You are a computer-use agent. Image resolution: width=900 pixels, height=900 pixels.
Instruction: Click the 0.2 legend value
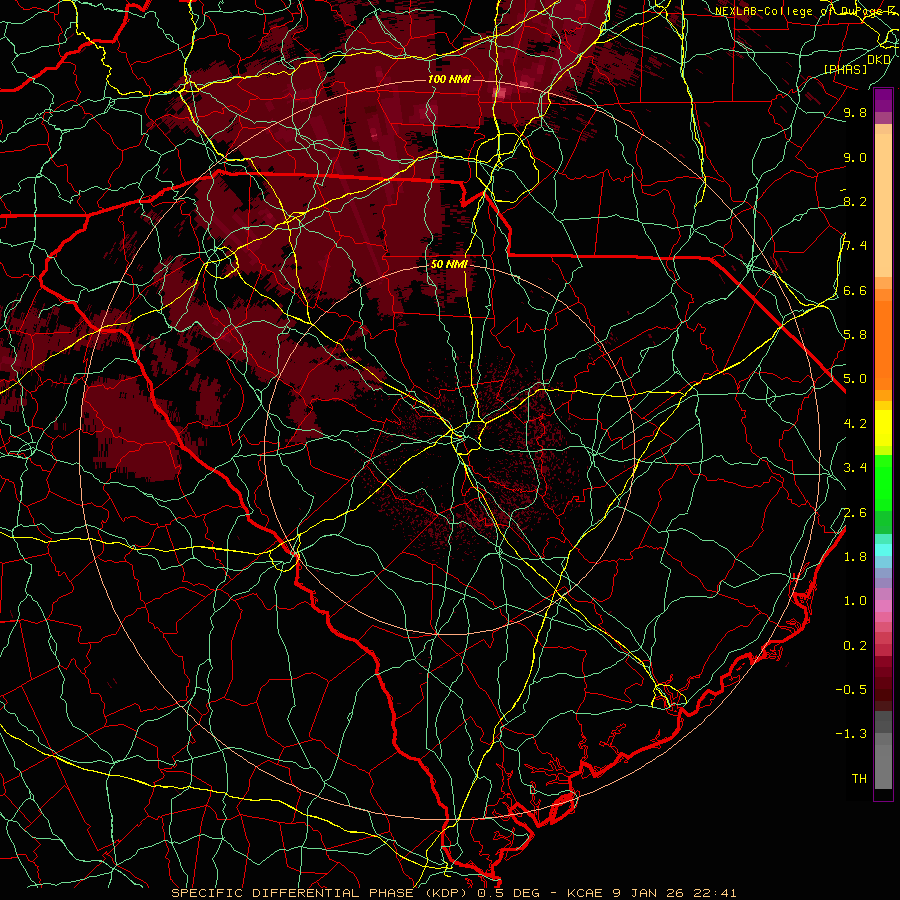[855, 646]
